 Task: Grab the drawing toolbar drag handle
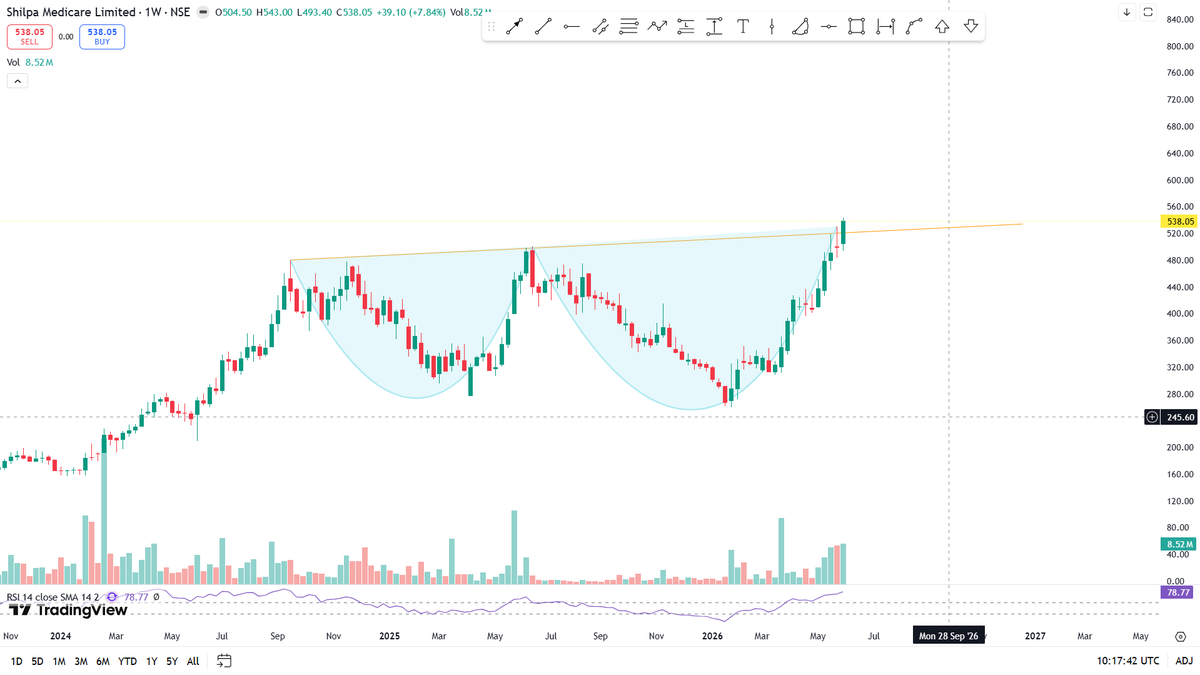click(491, 27)
